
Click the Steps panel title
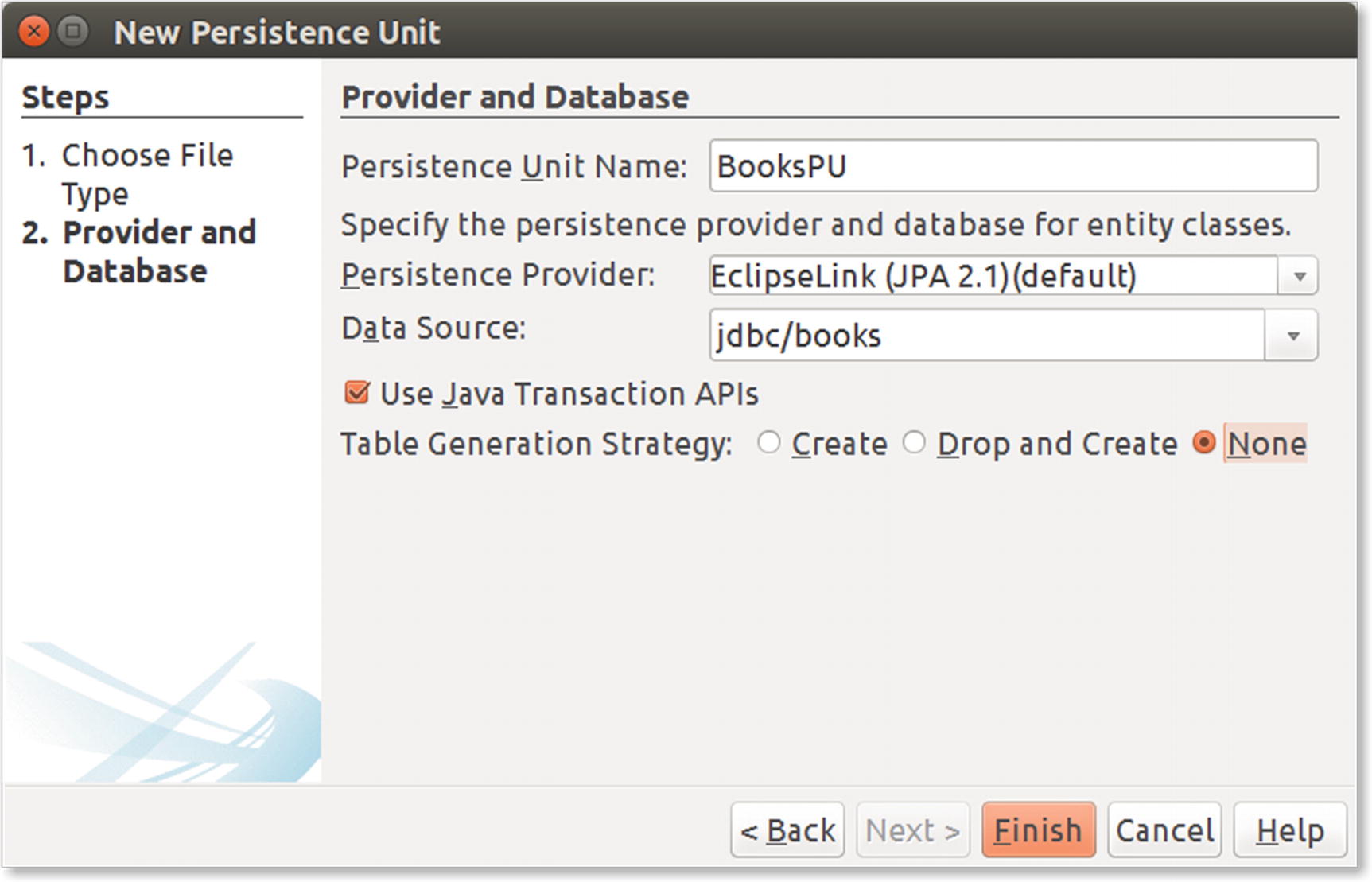[x=64, y=96]
